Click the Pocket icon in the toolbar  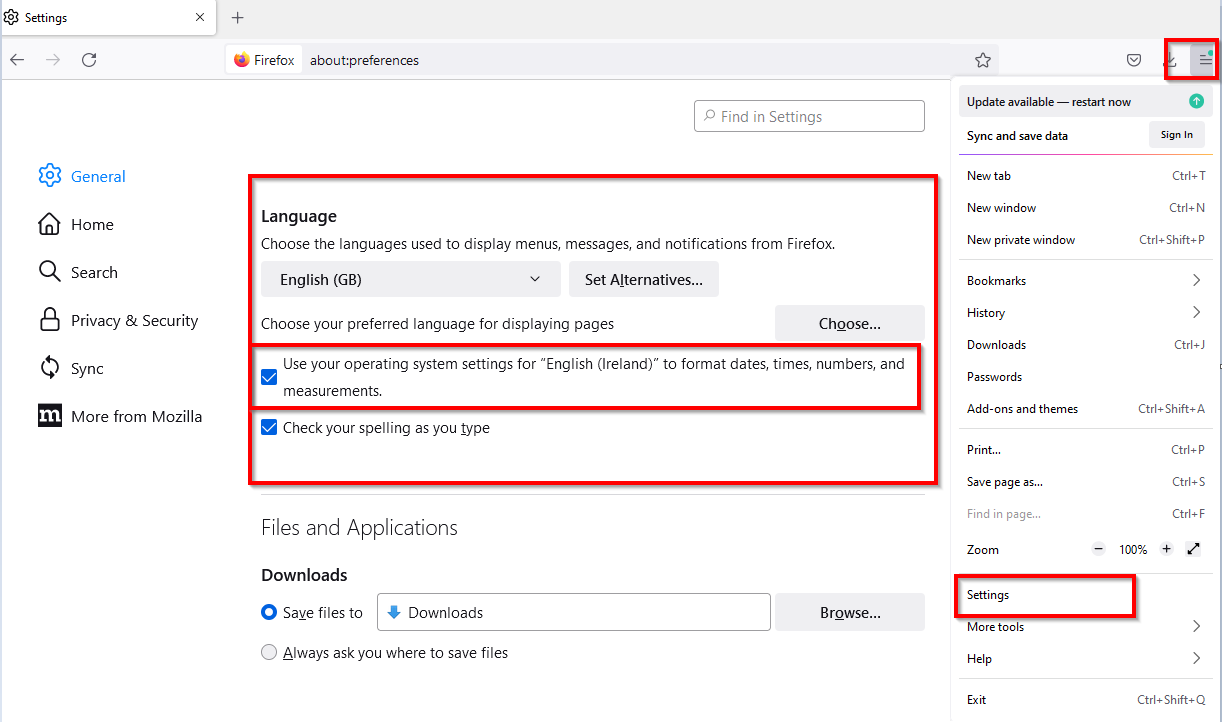1134,59
